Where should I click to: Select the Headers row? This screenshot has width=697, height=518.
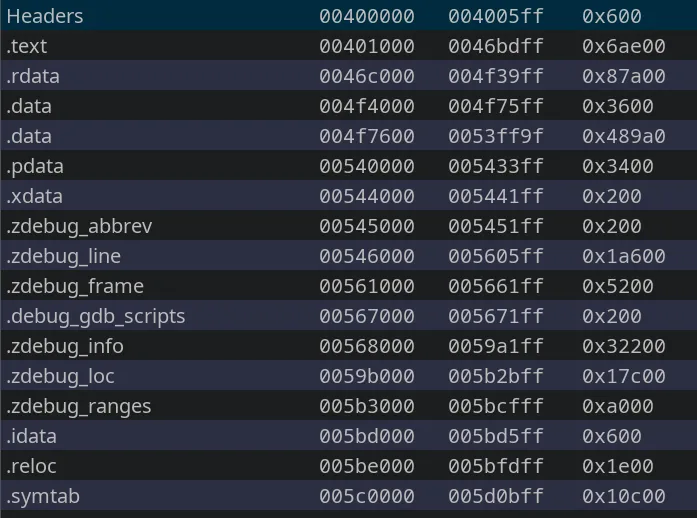(348, 16)
